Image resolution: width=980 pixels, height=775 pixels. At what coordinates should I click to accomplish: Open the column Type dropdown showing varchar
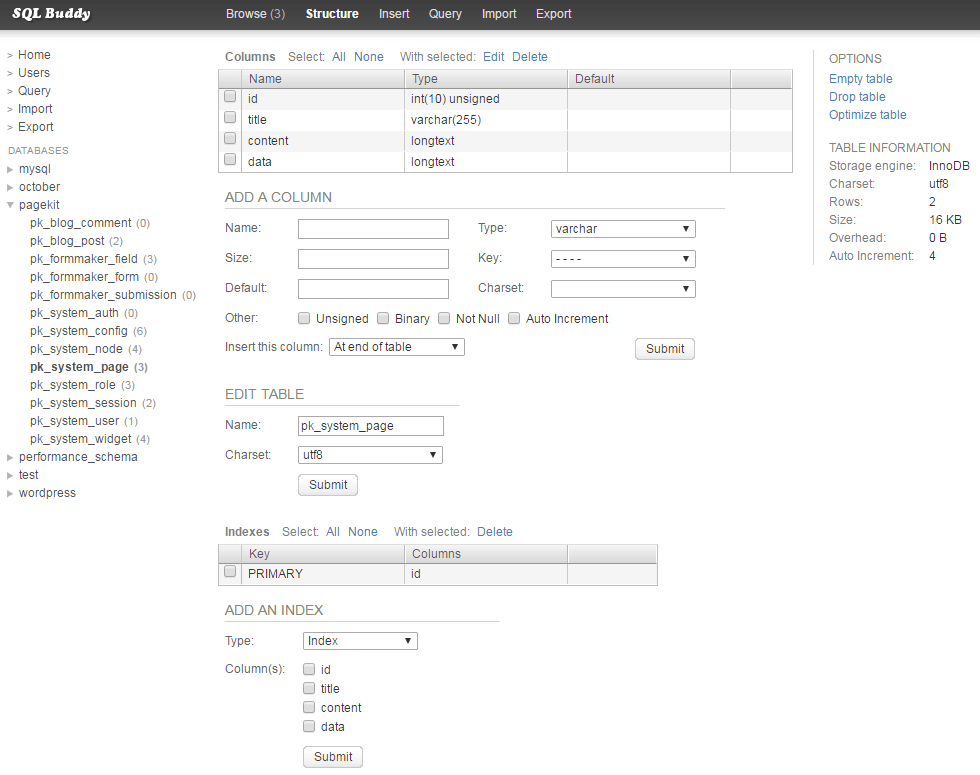tap(623, 229)
